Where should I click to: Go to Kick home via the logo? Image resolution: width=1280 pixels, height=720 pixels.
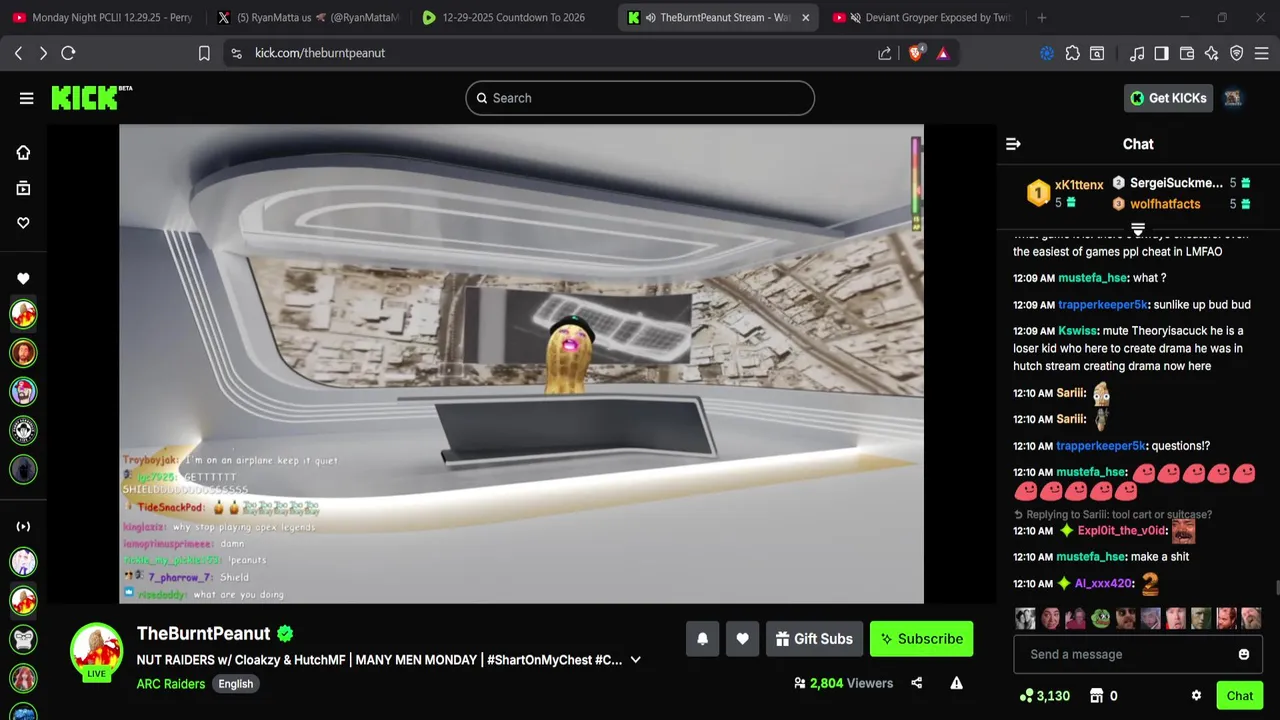(x=91, y=97)
